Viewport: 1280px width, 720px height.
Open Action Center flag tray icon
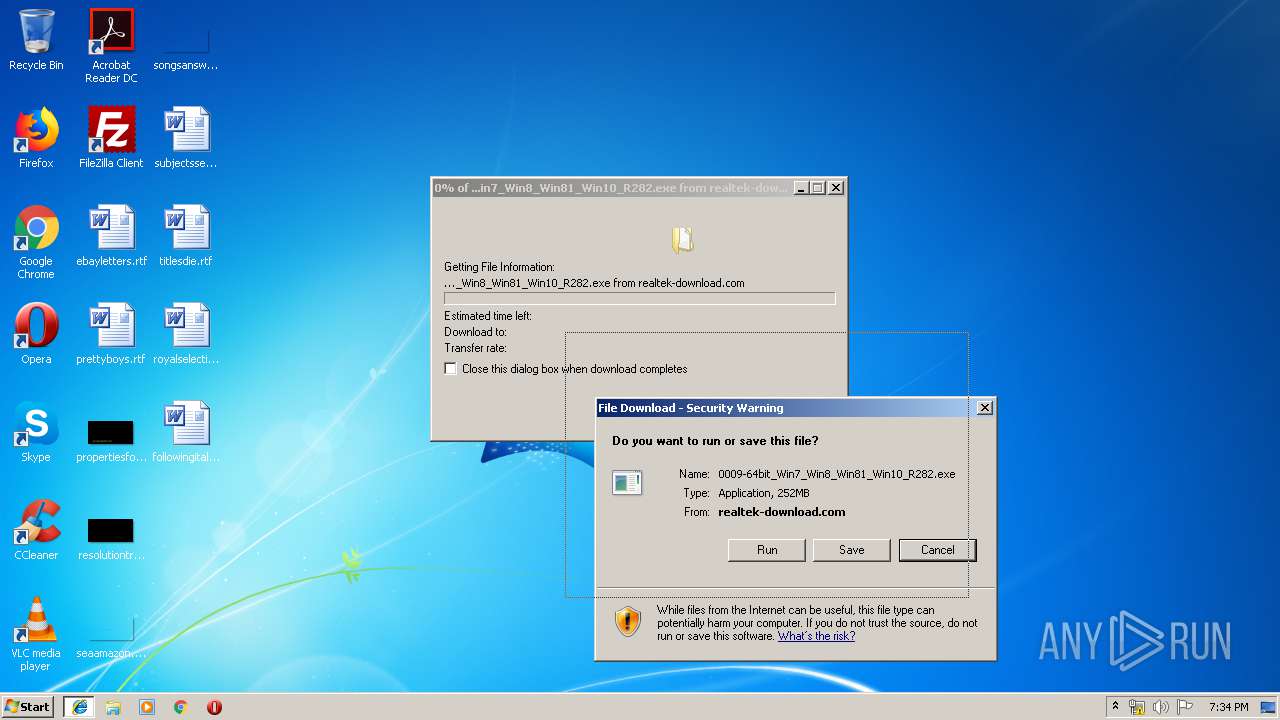1185,707
